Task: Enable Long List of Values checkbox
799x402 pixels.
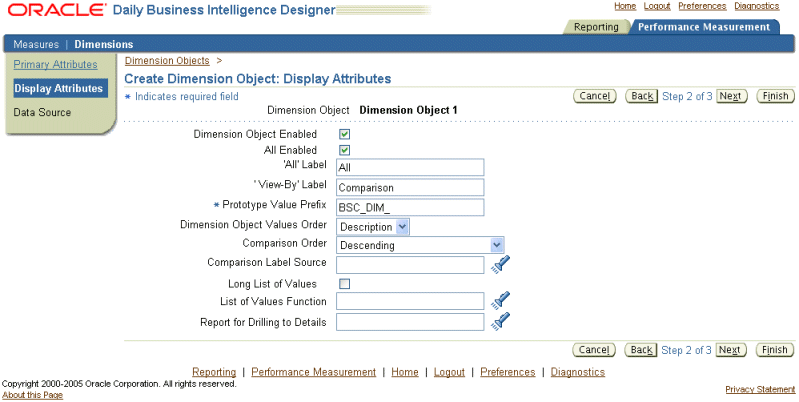Action: pyautogui.click(x=344, y=284)
